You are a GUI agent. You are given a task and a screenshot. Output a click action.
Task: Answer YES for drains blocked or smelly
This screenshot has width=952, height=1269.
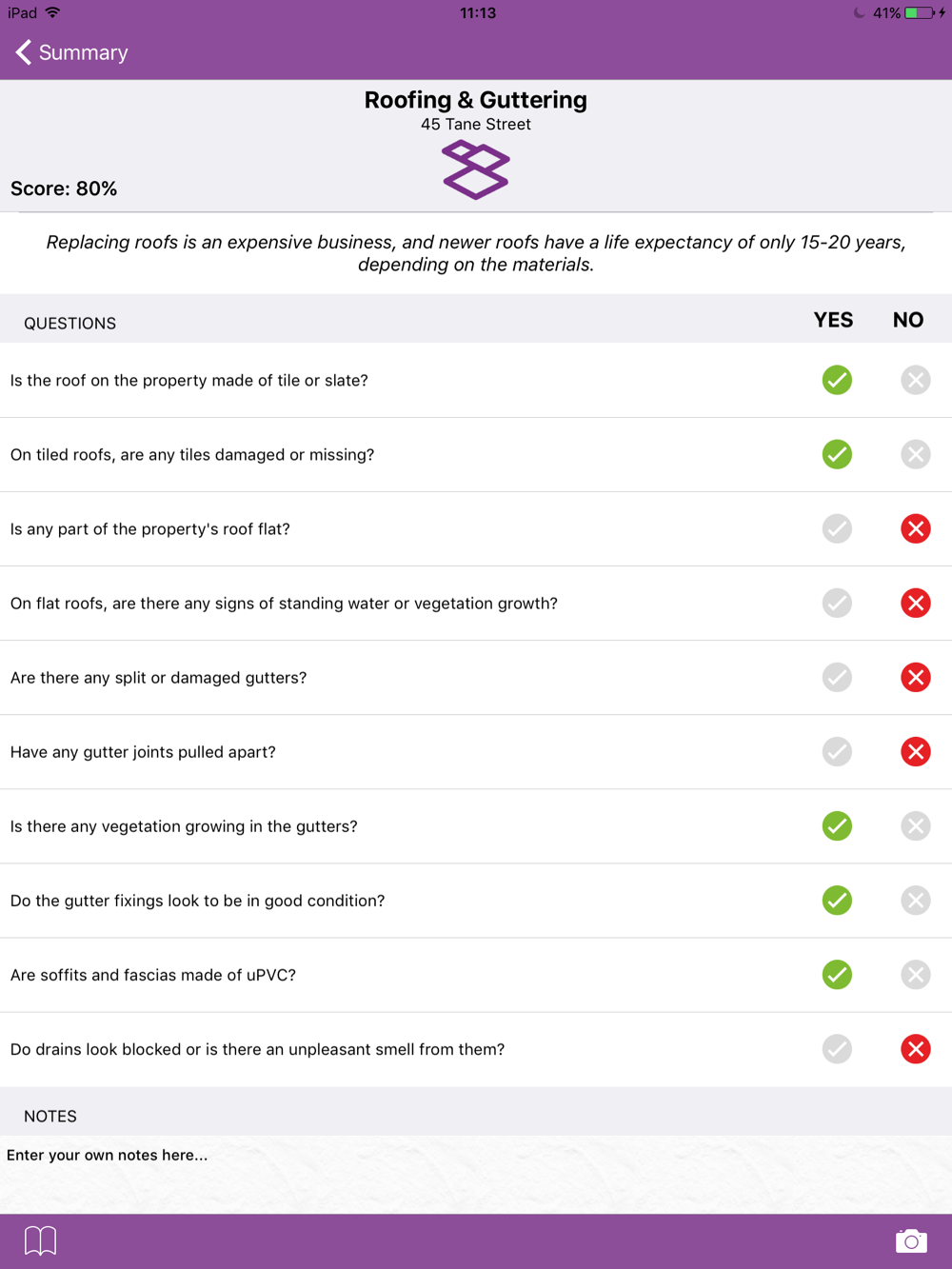tap(837, 1048)
